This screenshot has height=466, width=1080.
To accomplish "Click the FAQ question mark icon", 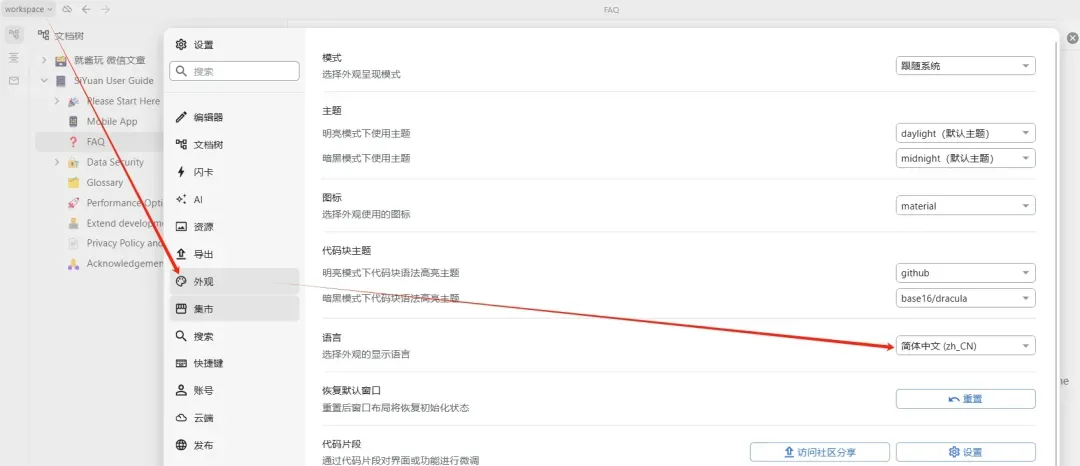I will pyautogui.click(x=74, y=142).
